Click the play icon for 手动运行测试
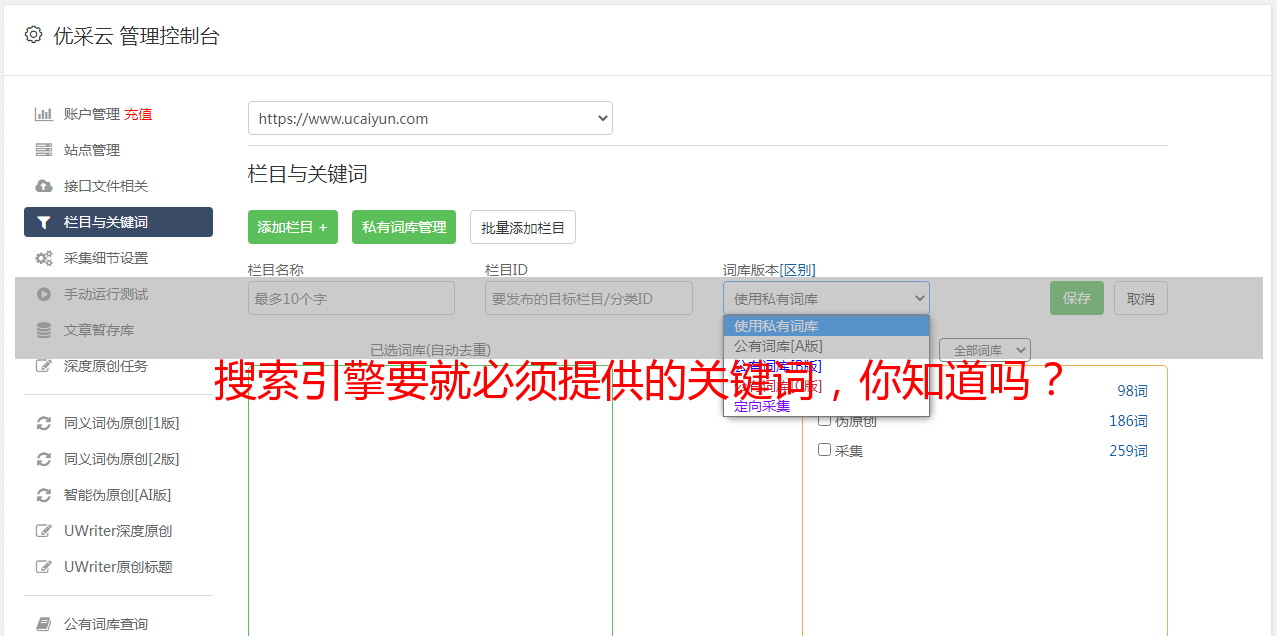The height and width of the screenshot is (636, 1277). [43, 294]
